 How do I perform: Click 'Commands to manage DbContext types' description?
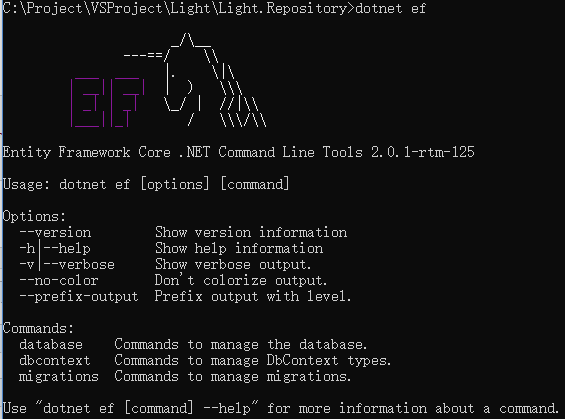coord(253,360)
